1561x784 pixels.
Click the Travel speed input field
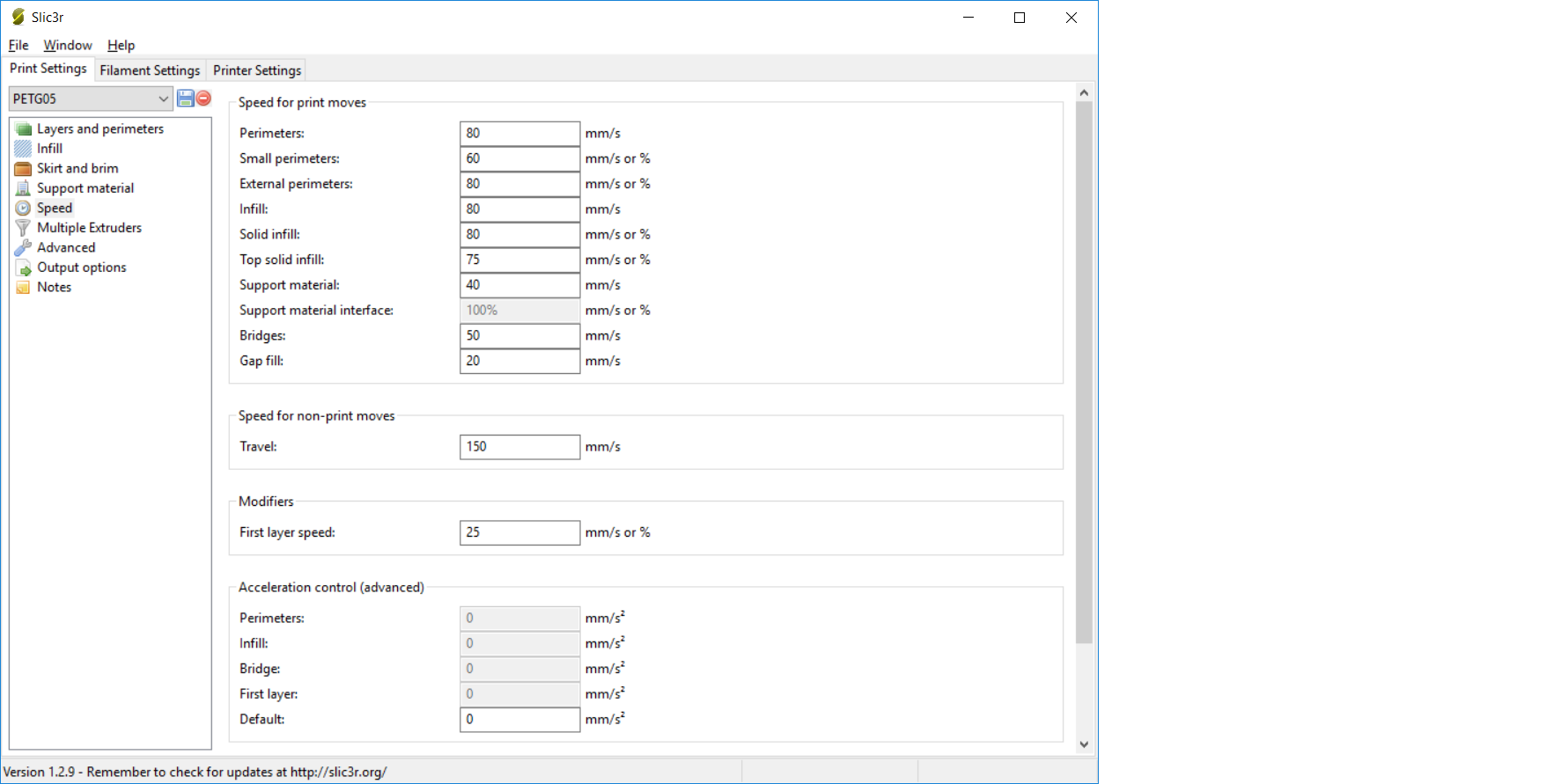click(519, 447)
